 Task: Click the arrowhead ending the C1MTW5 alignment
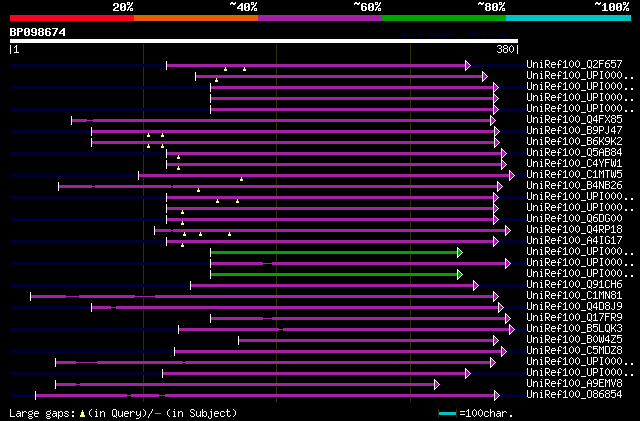click(x=512, y=176)
